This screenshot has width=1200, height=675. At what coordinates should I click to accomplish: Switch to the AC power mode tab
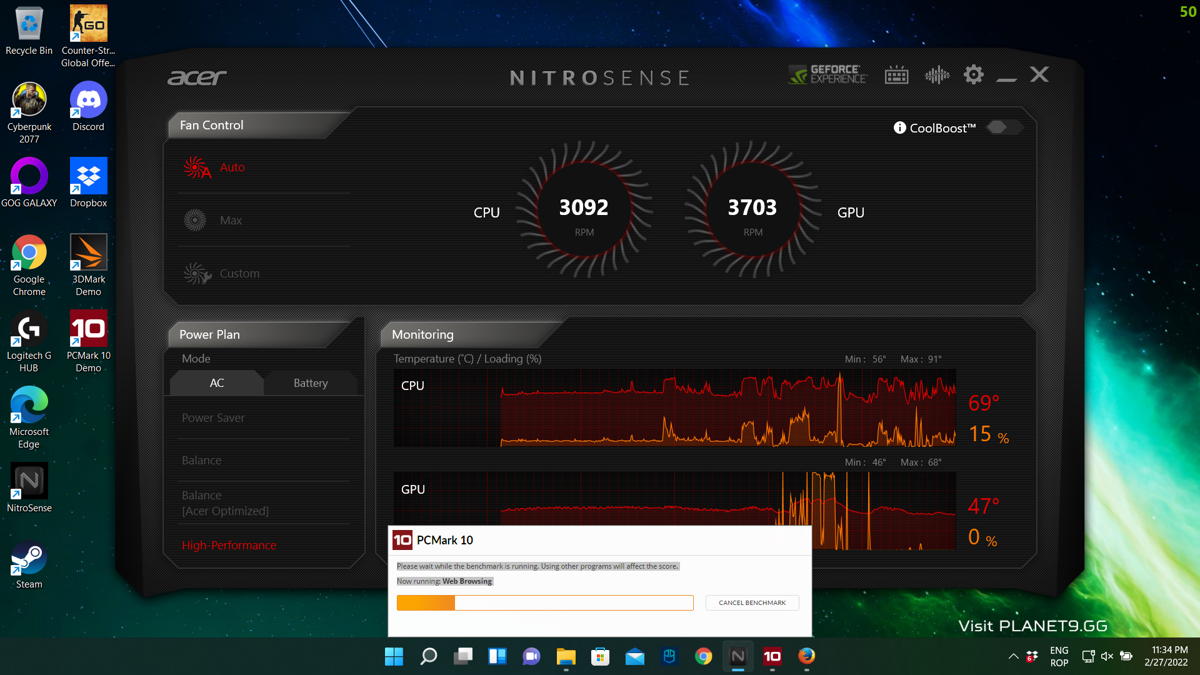217,383
